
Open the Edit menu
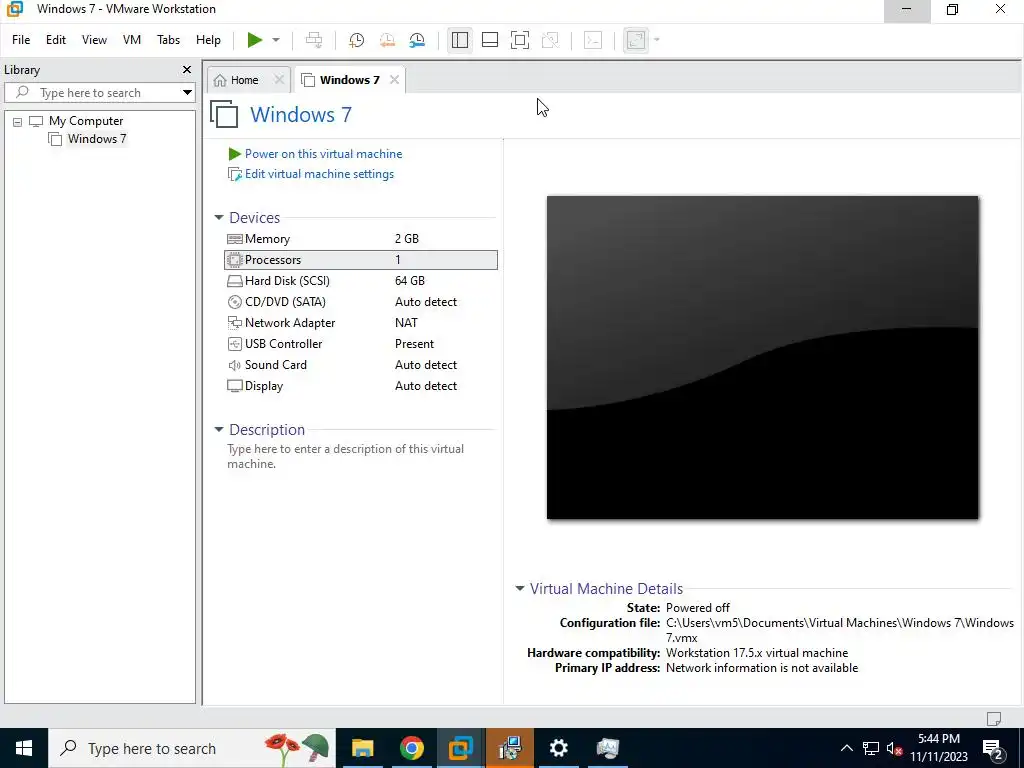(x=56, y=40)
